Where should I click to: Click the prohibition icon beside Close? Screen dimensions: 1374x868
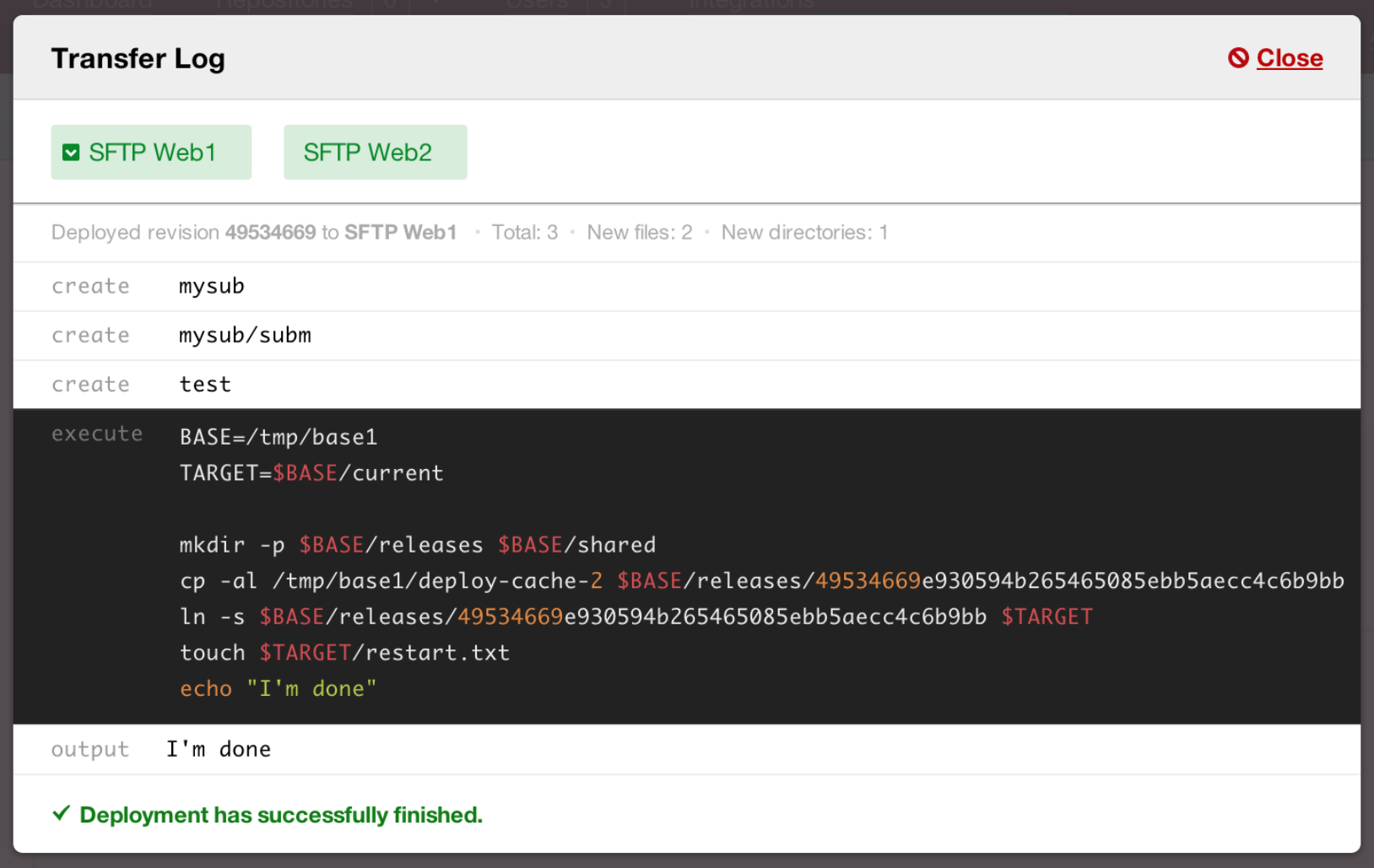(x=1237, y=58)
